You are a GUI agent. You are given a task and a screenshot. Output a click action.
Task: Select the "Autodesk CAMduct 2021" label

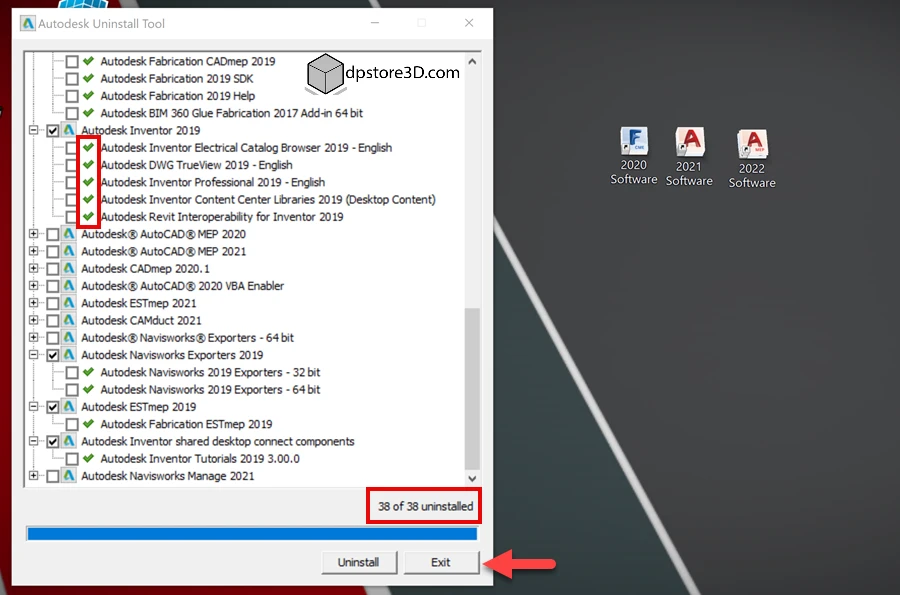point(141,320)
